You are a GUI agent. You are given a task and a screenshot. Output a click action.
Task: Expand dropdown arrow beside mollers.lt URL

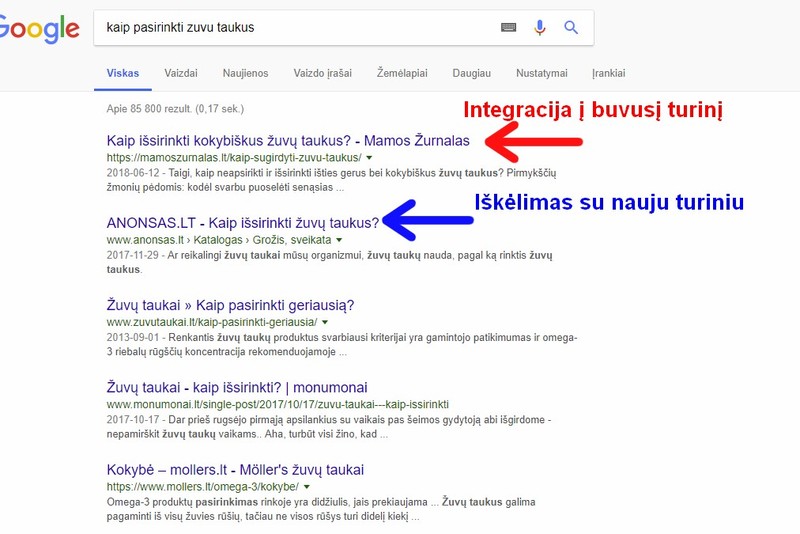pos(307,487)
